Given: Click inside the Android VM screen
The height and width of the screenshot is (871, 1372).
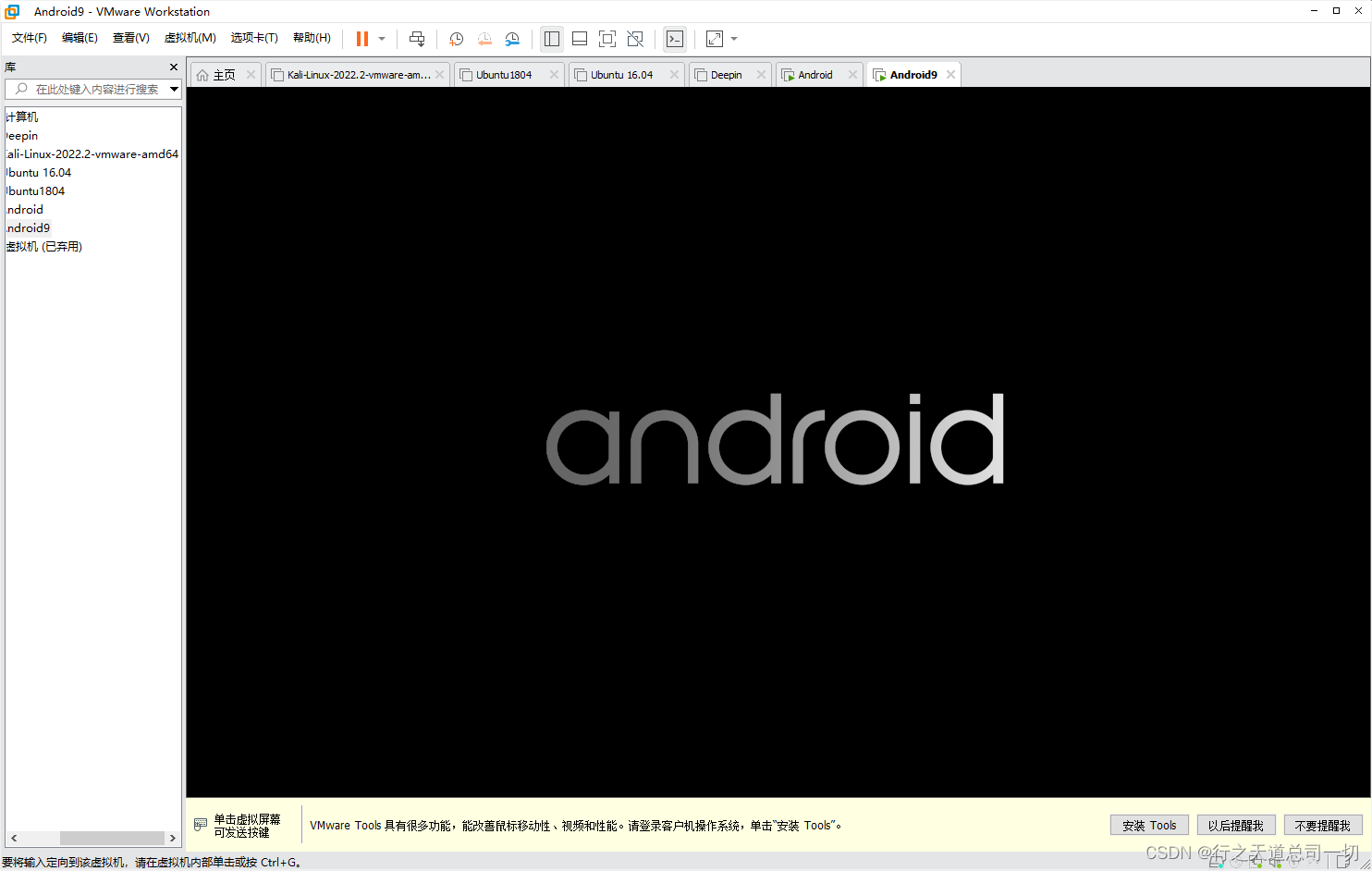Looking at the screenshot, I should (778, 442).
